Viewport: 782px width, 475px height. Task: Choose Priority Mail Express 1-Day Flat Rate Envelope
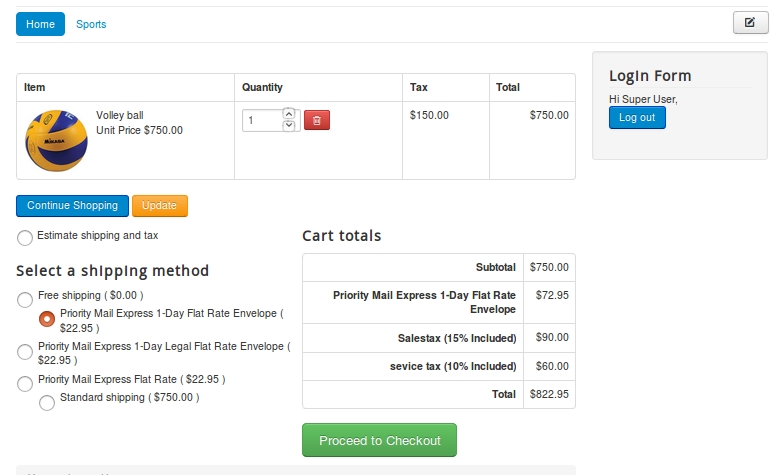click(47, 318)
